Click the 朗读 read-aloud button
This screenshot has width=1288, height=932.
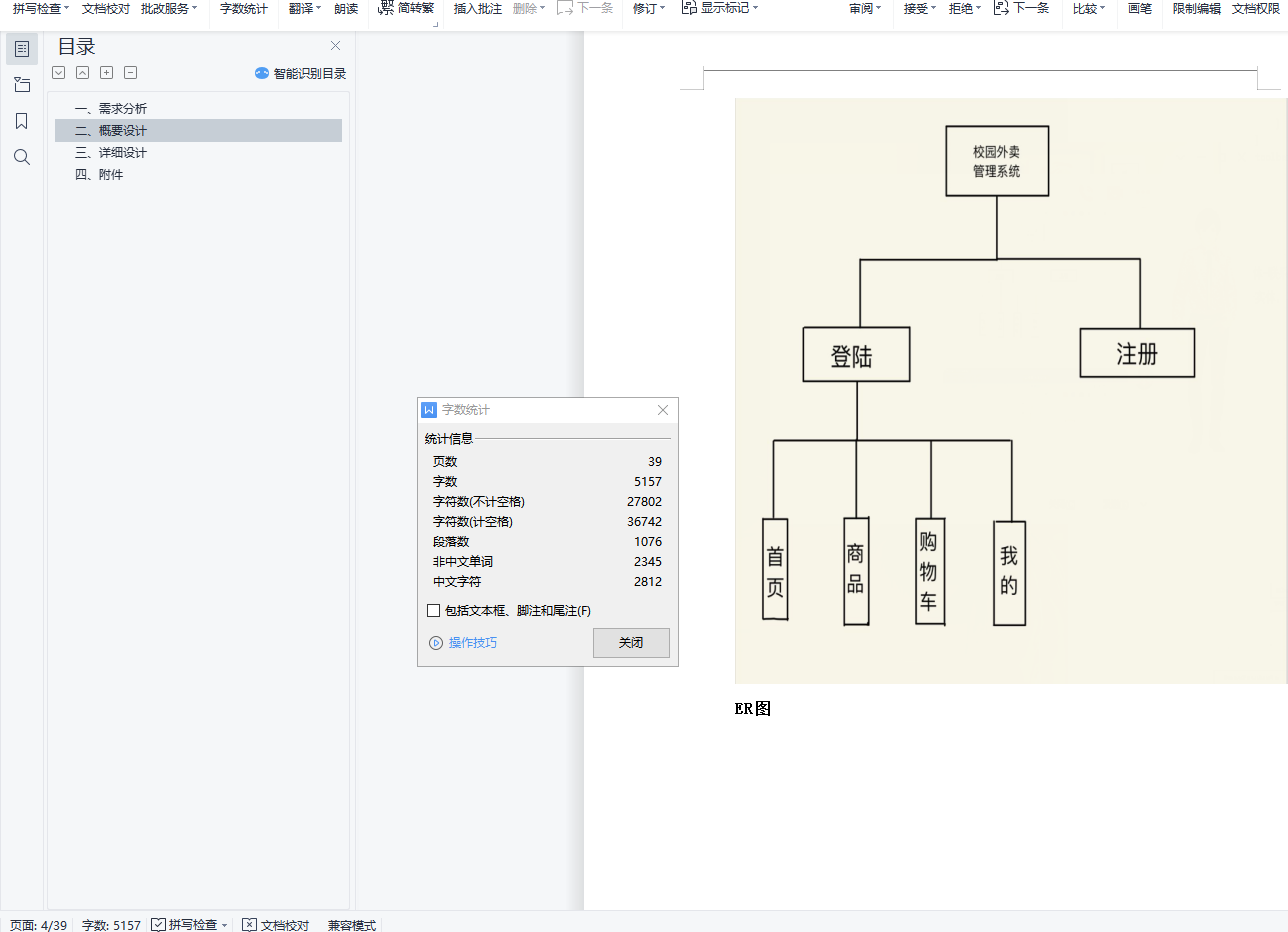pos(346,8)
